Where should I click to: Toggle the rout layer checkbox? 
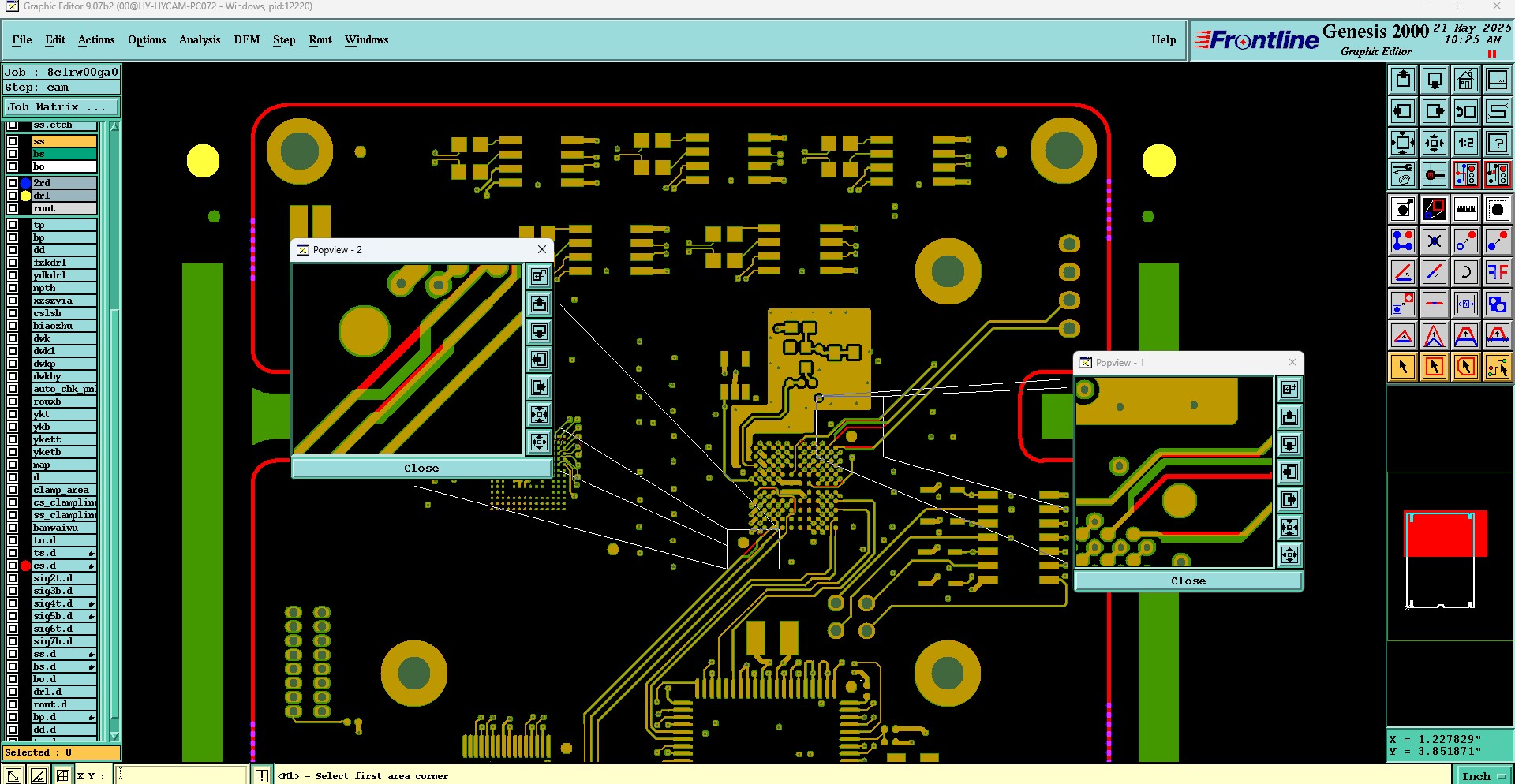tap(13, 208)
